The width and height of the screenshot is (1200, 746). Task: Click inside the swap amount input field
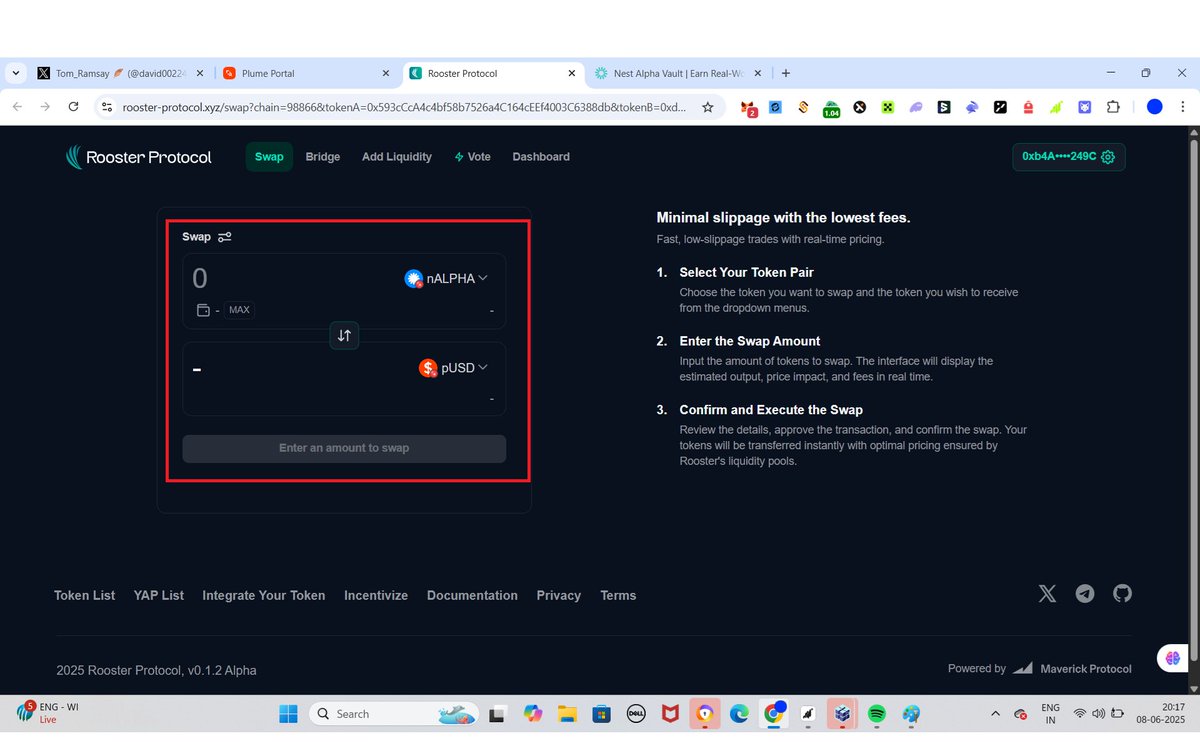click(x=250, y=277)
